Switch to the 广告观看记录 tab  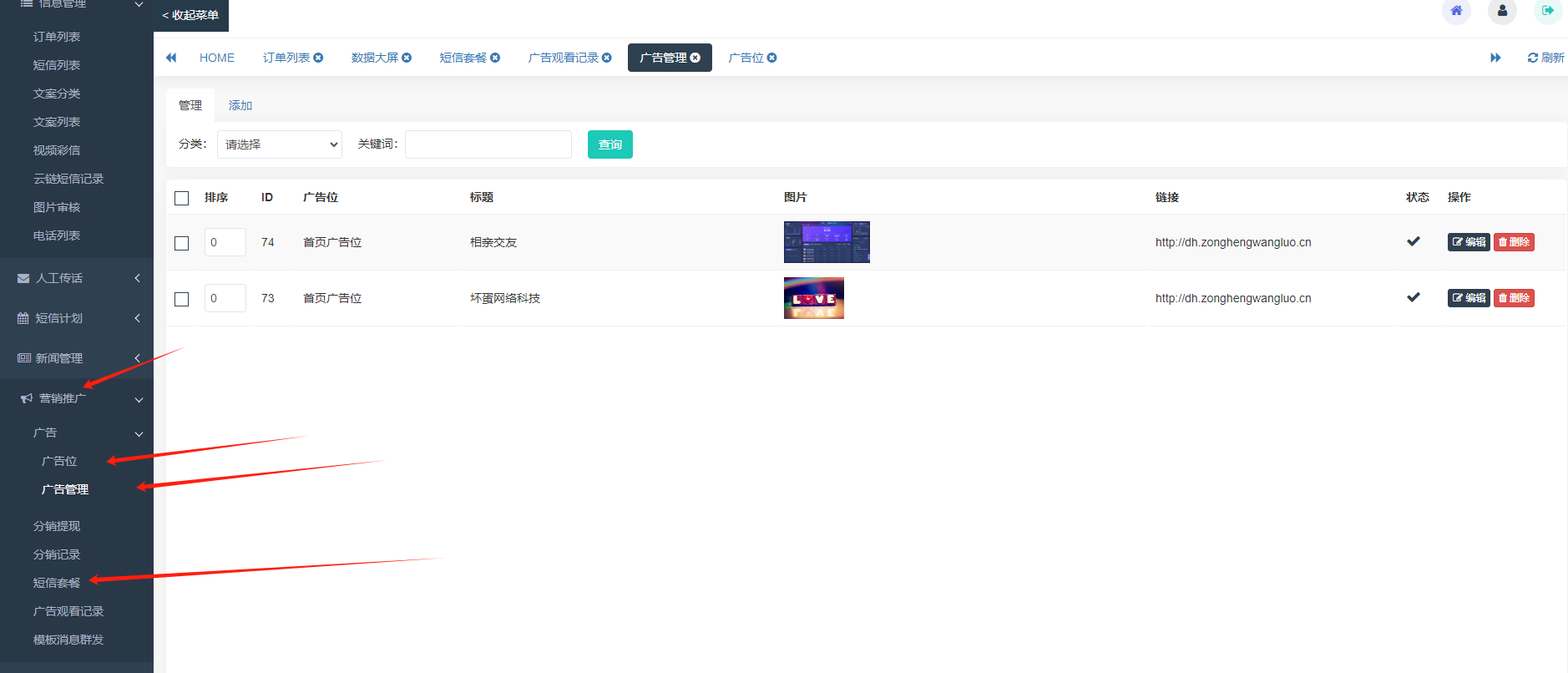click(x=564, y=58)
